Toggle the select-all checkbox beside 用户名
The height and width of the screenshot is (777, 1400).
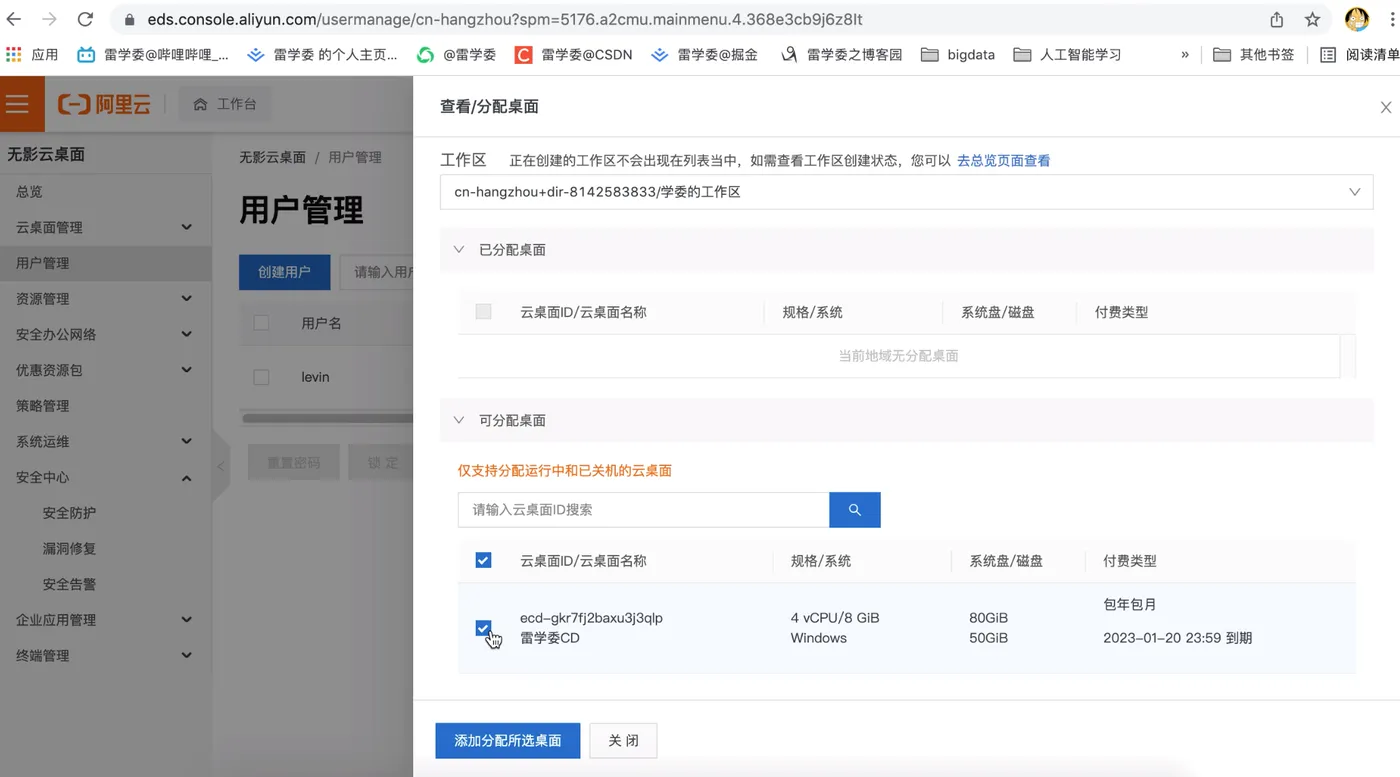[261, 323]
